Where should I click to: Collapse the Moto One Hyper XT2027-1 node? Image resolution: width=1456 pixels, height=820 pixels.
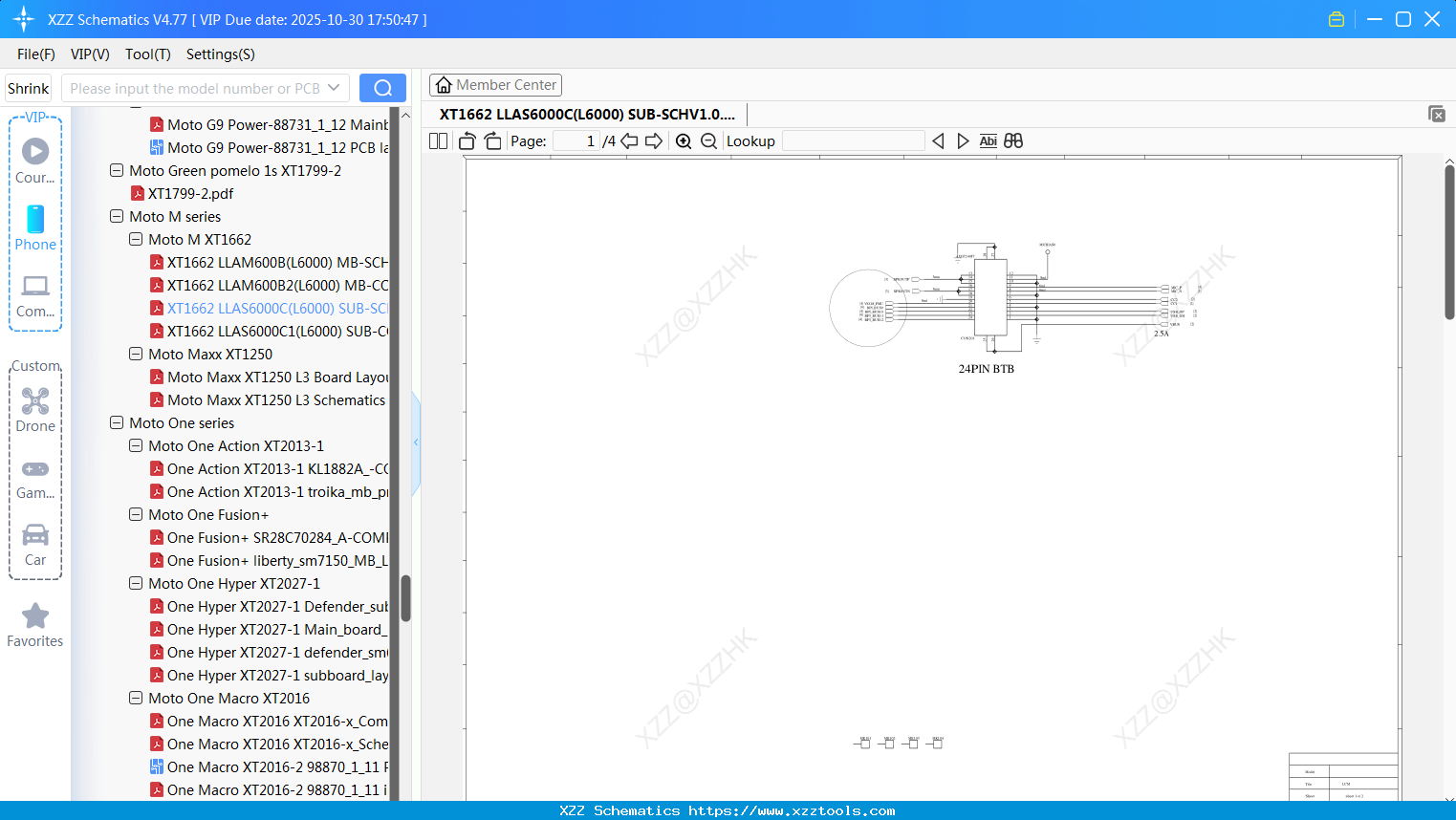point(136,583)
